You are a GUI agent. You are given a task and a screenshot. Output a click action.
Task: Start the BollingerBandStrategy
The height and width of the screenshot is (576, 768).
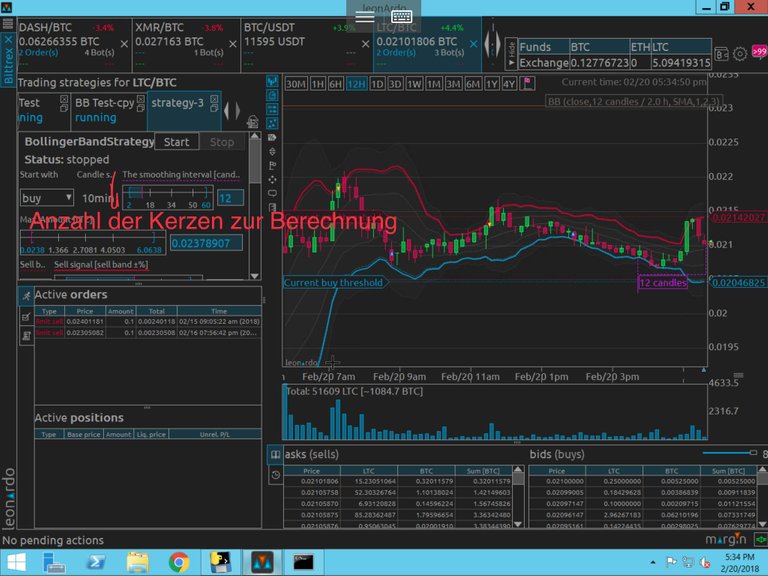tap(176, 142)
